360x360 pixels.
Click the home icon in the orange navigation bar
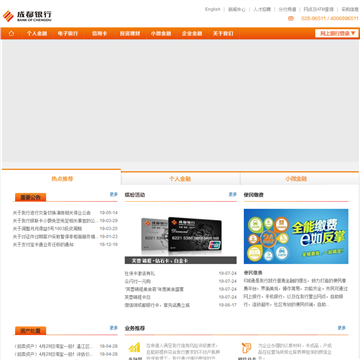click(x=11, y=33)
